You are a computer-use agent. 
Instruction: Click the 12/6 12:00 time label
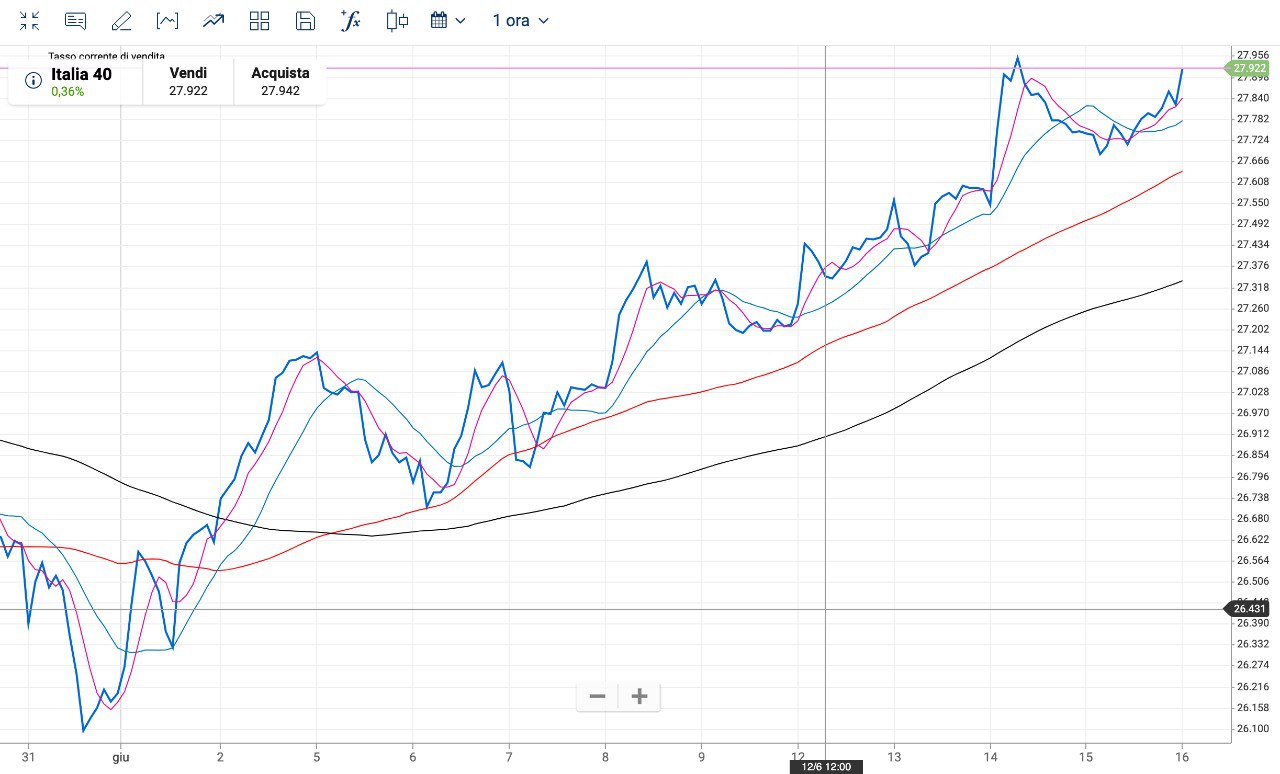pyautogui.click(x=825, y=767)
